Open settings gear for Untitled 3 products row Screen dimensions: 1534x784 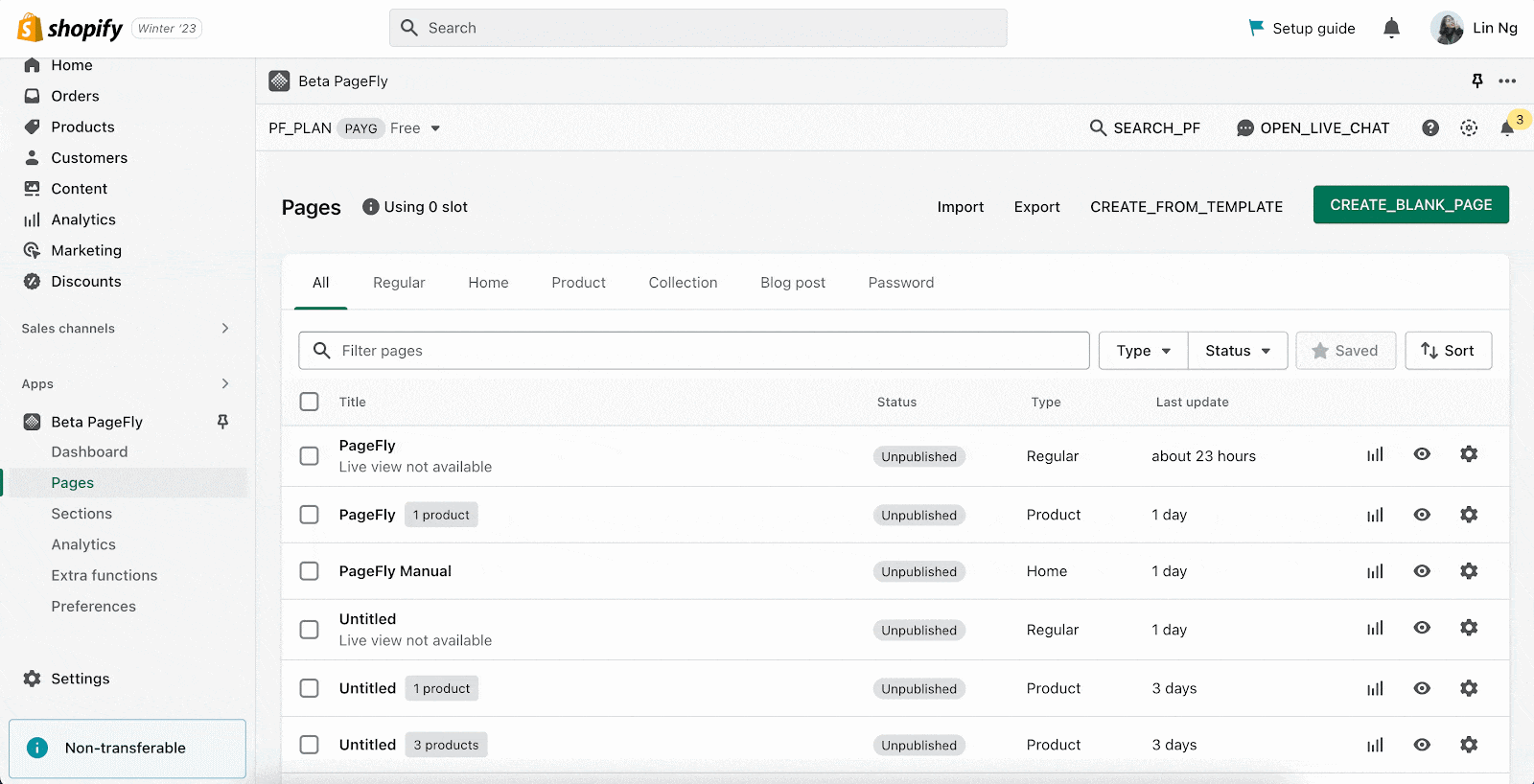coord(1469,744)
